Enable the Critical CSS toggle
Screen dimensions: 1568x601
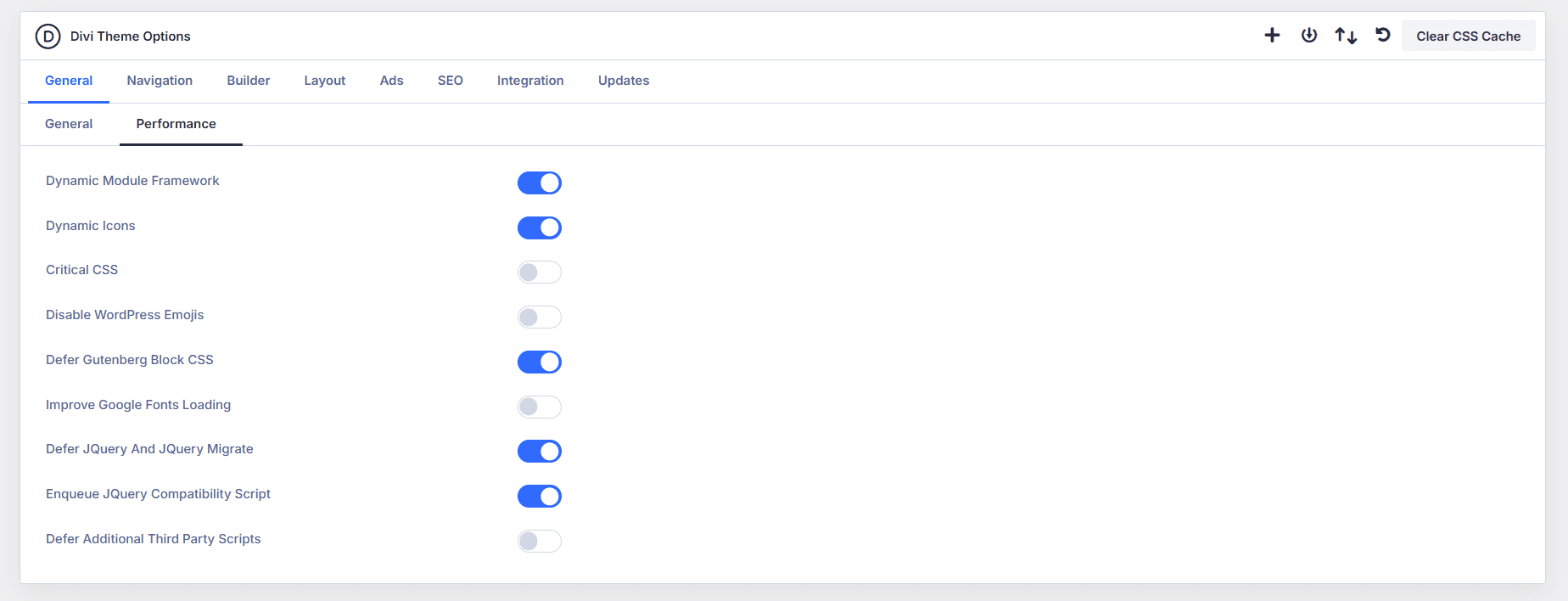point(540,272)
